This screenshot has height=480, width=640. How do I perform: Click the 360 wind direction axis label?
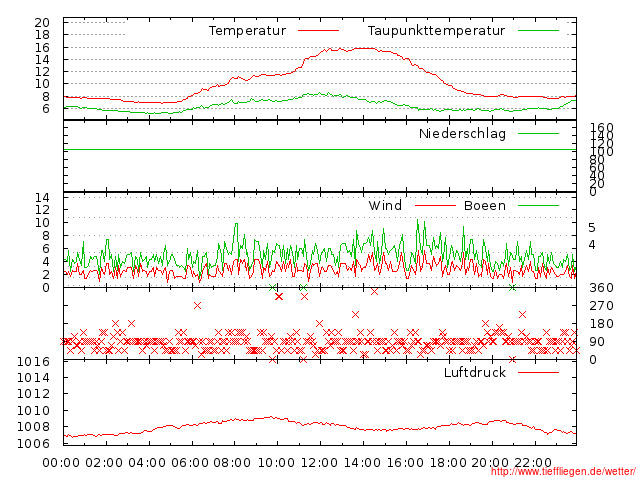[601, 288]
